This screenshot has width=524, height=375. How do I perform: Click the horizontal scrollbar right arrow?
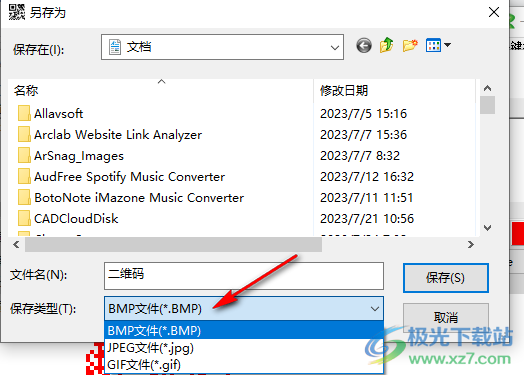point(471,245)
